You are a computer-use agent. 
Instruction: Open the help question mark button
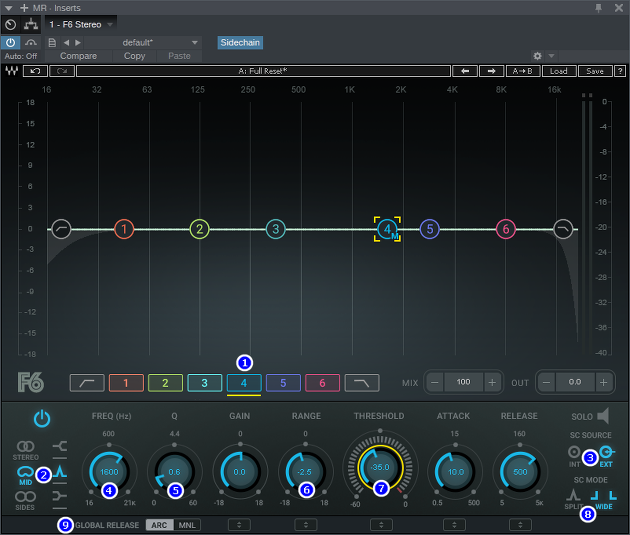(620, 71)
